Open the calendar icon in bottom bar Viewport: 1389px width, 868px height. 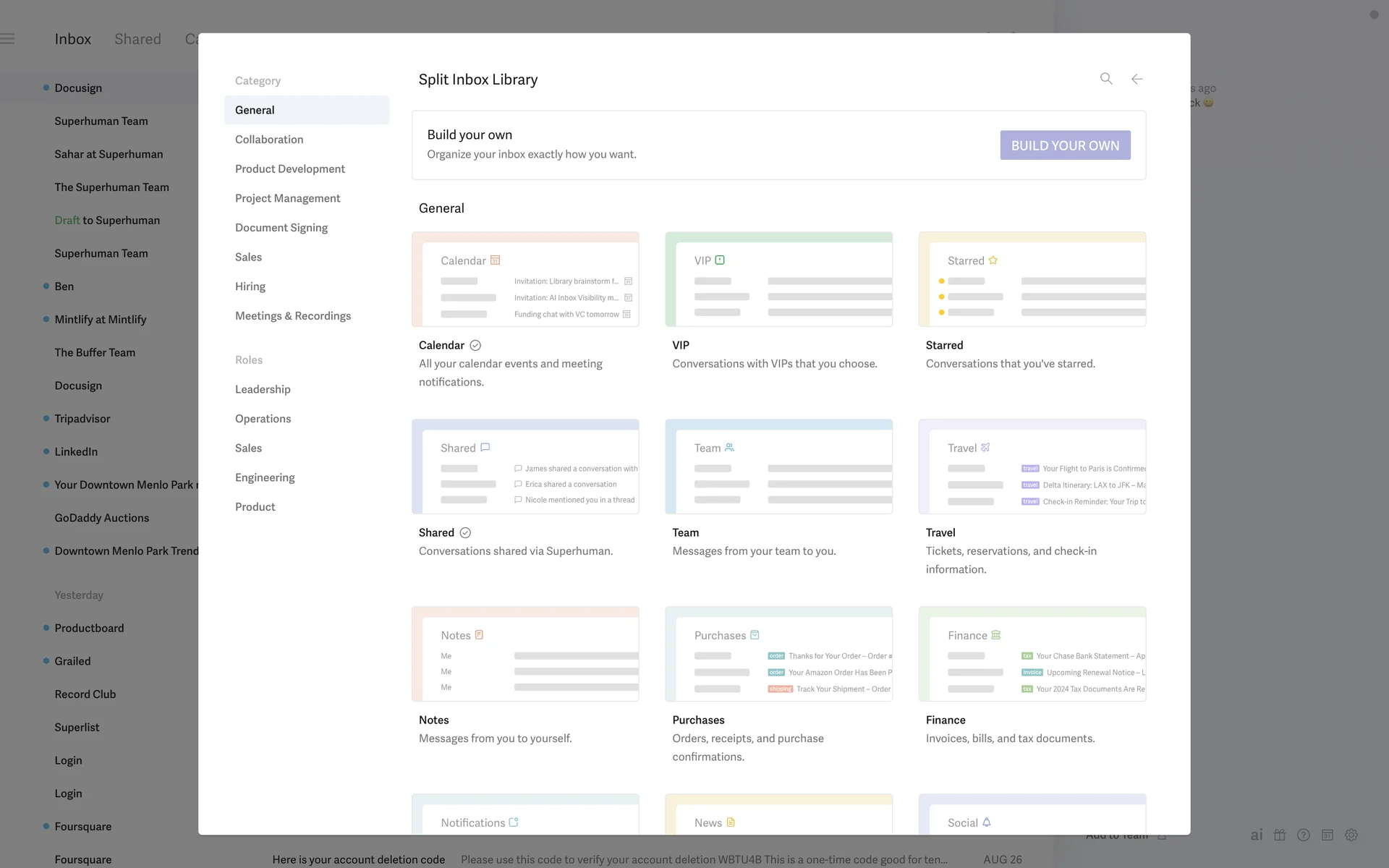(x=1328, y=835)
